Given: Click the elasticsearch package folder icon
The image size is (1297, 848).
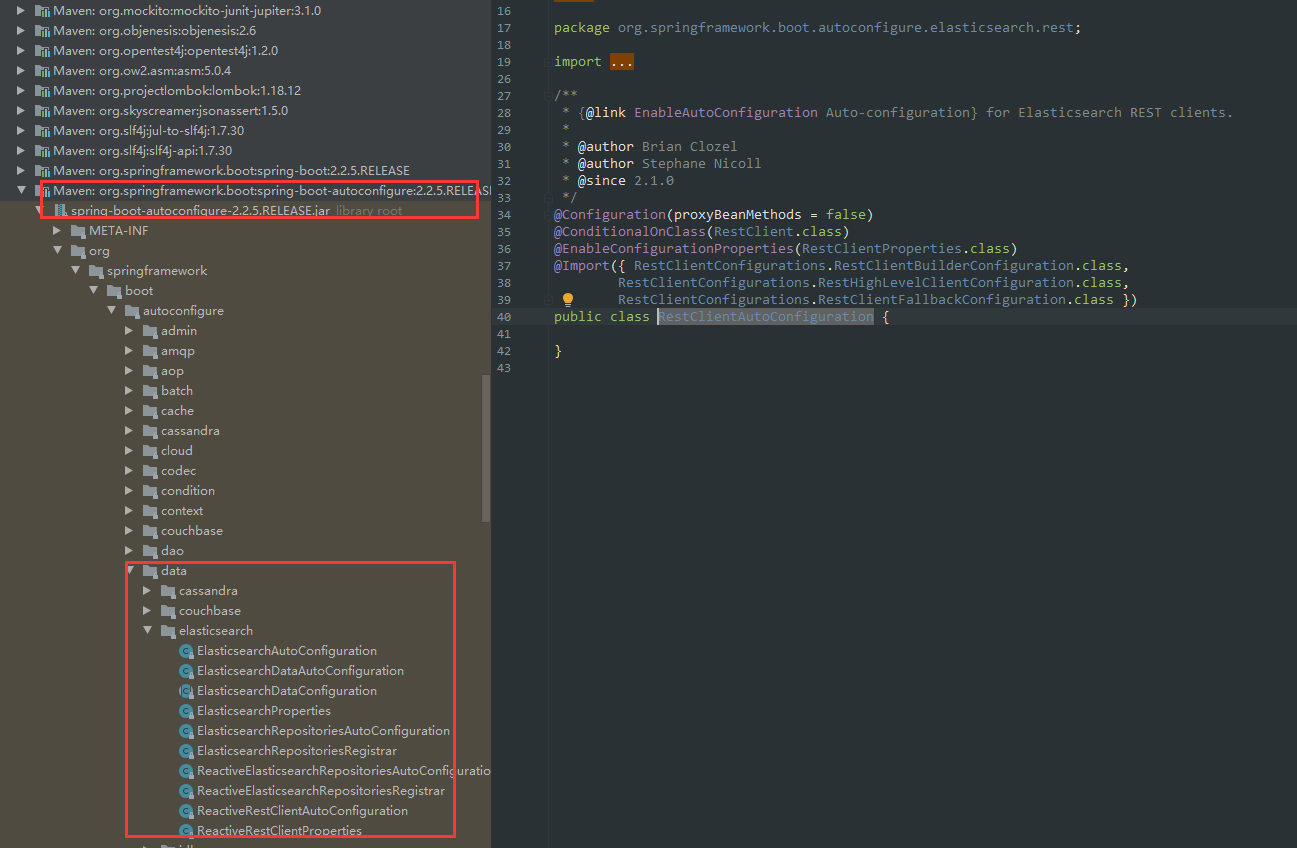Looking at the screenshot, I should pyautogui.click(x=168, y=631).
